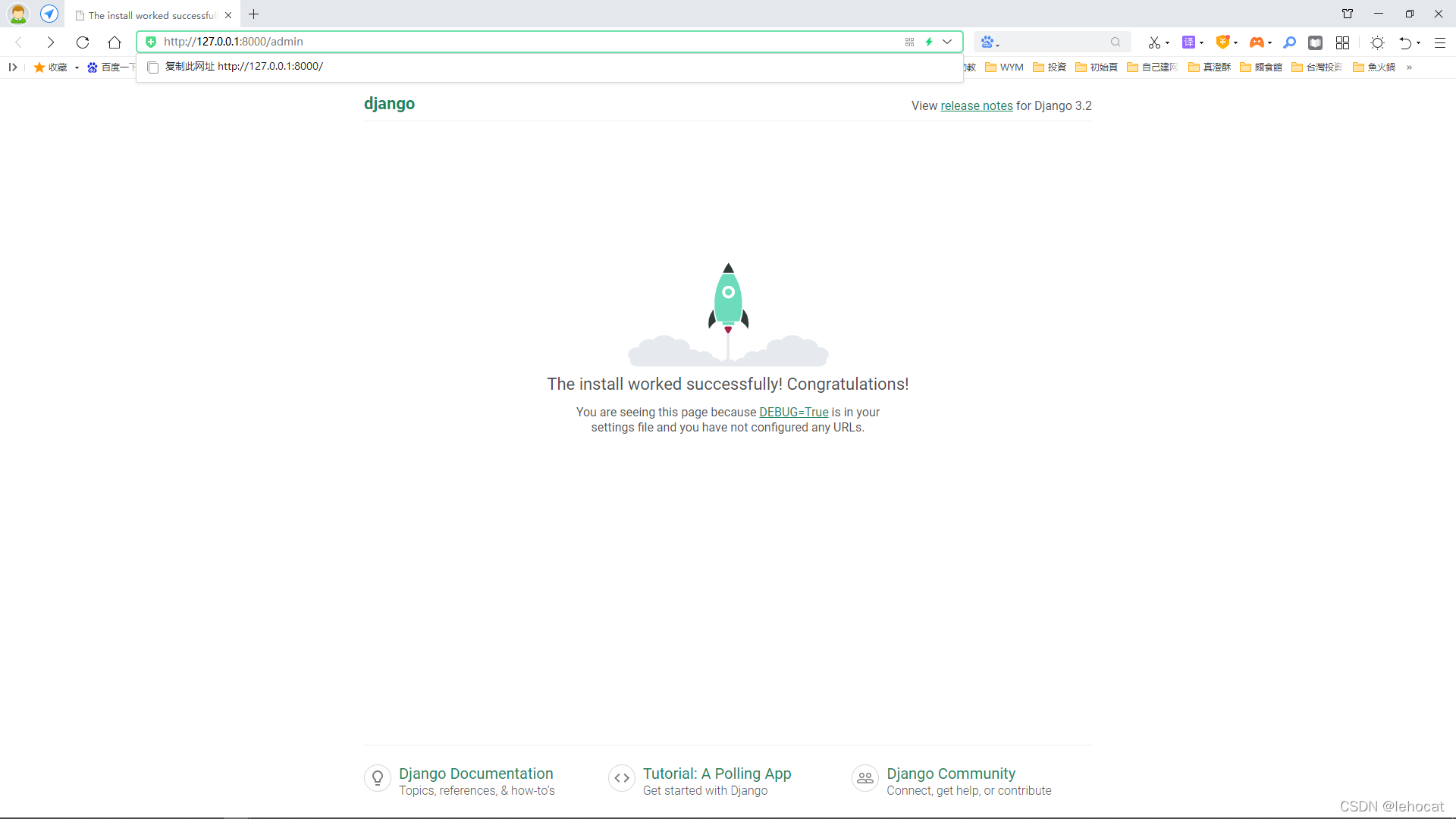This screenshot has width=1456, height=819.
Task: Open the 自己建网 bookmark folder
Action: point(1153,67)
